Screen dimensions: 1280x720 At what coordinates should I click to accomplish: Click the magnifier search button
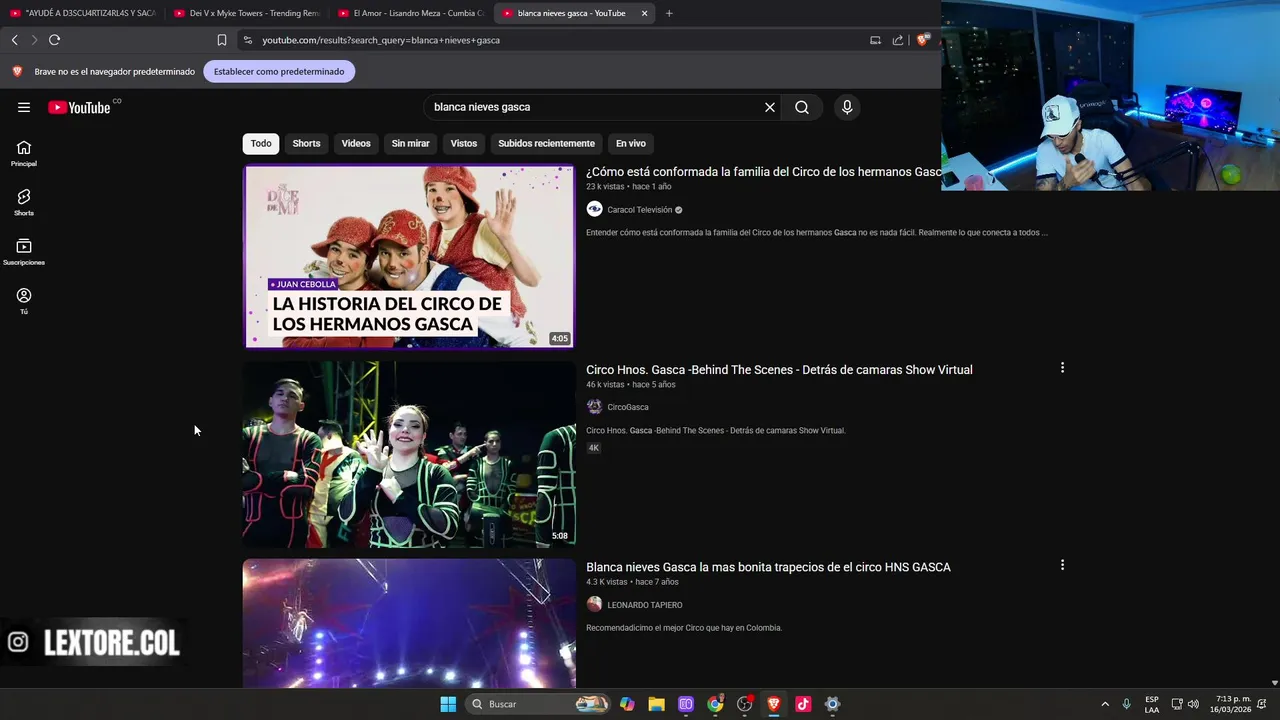point(802,107)
